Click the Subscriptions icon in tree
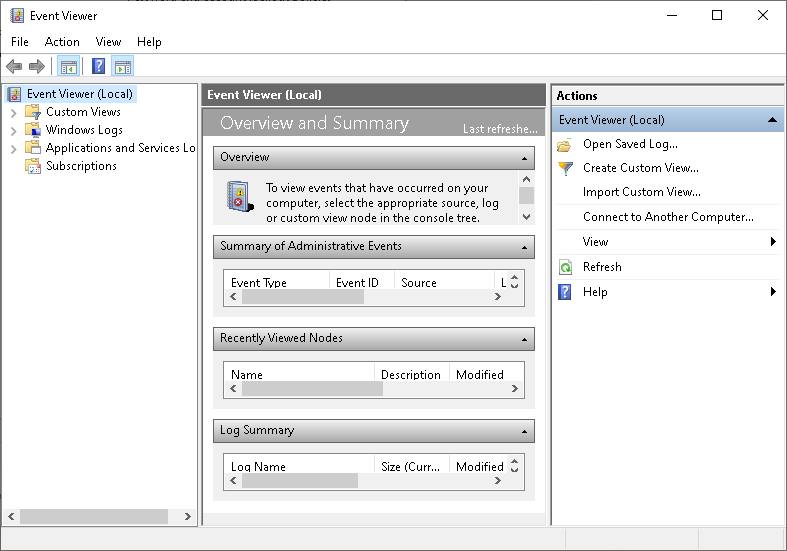This screenshot has height=551, width=787. pos(33,166)
